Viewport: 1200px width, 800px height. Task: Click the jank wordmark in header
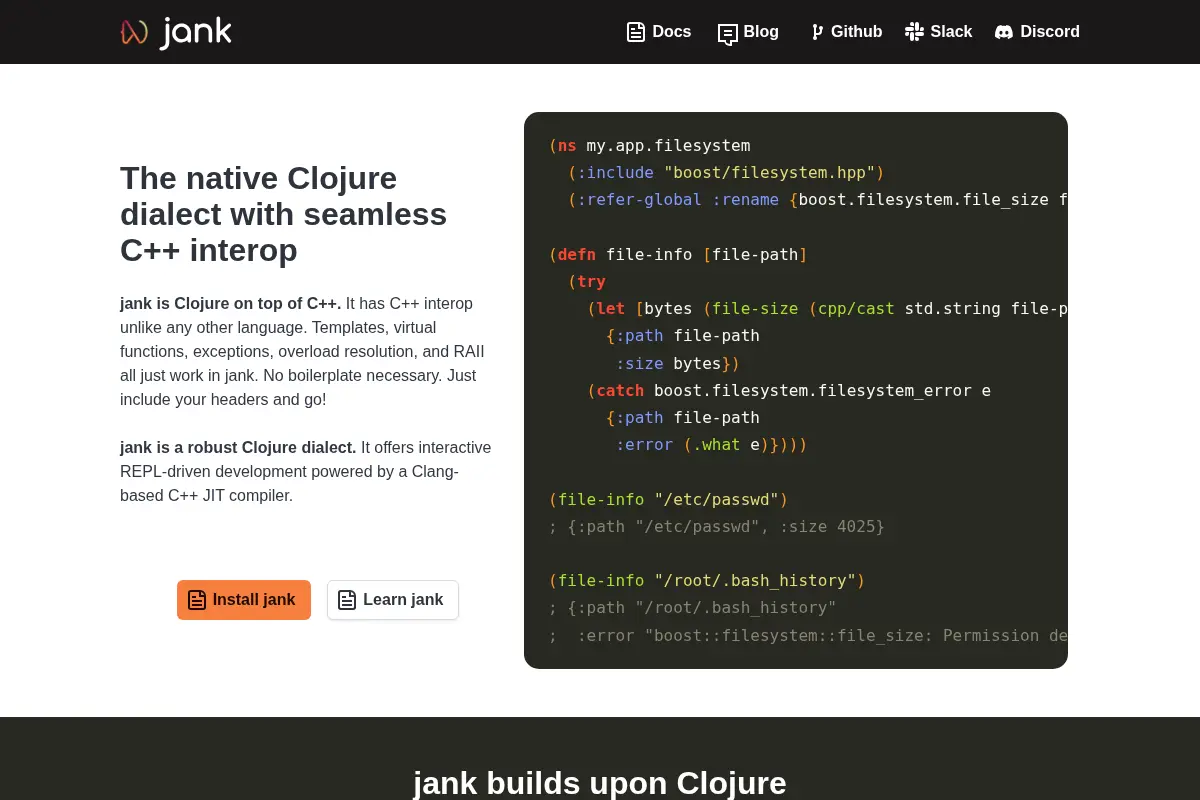[196, 32]
